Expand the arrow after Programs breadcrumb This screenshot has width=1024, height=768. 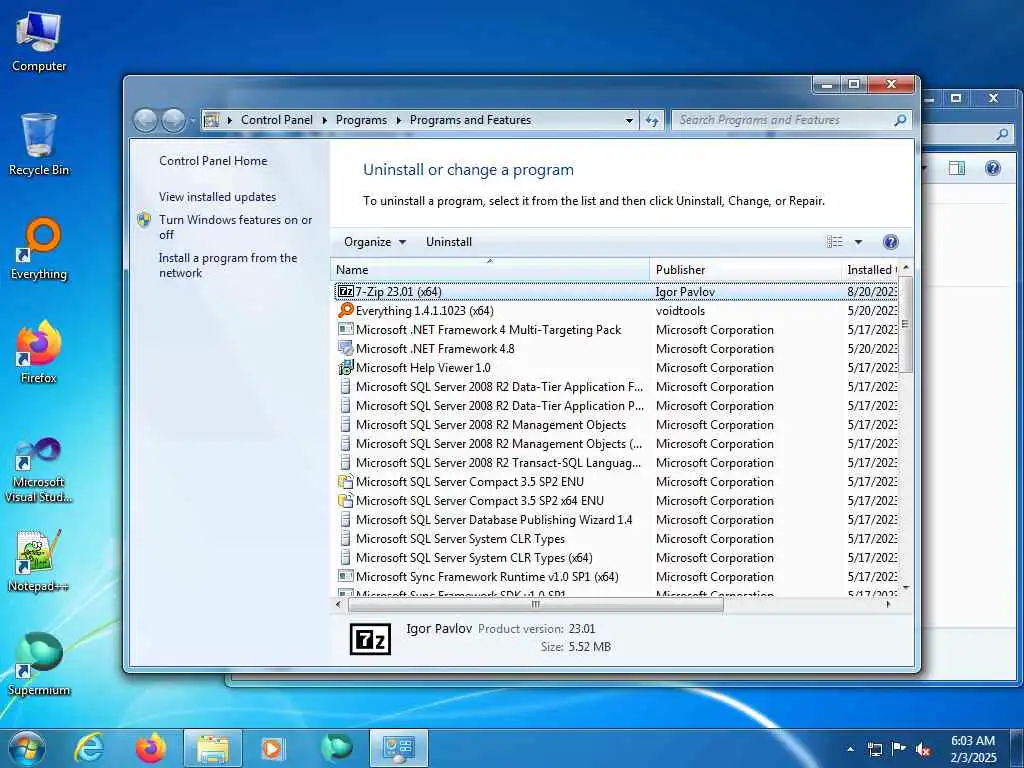tap(398, 120)
